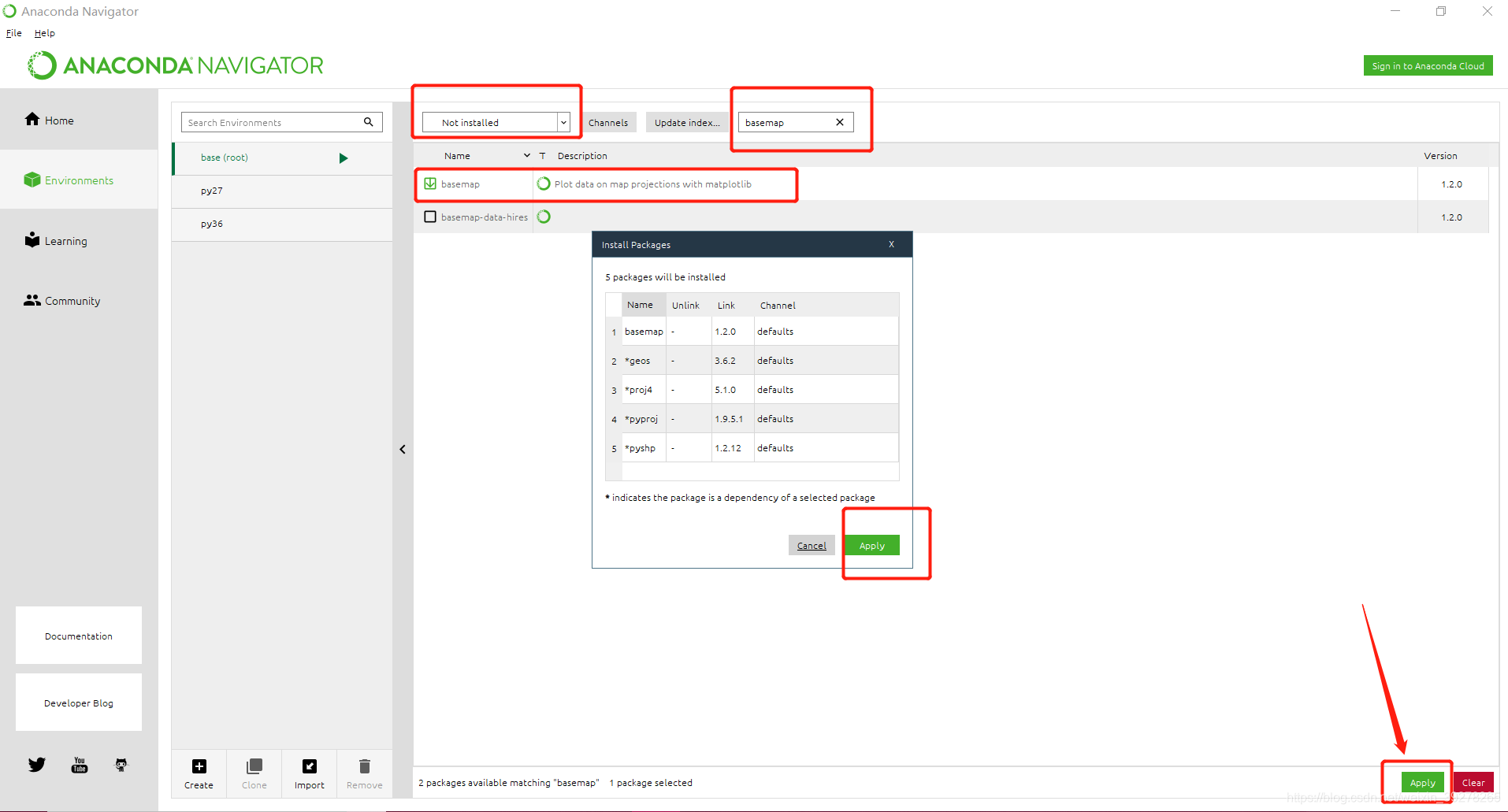Screen dimensions: 1508x812
Task: Click the bottom-right Apply button
Action: 1422,782
